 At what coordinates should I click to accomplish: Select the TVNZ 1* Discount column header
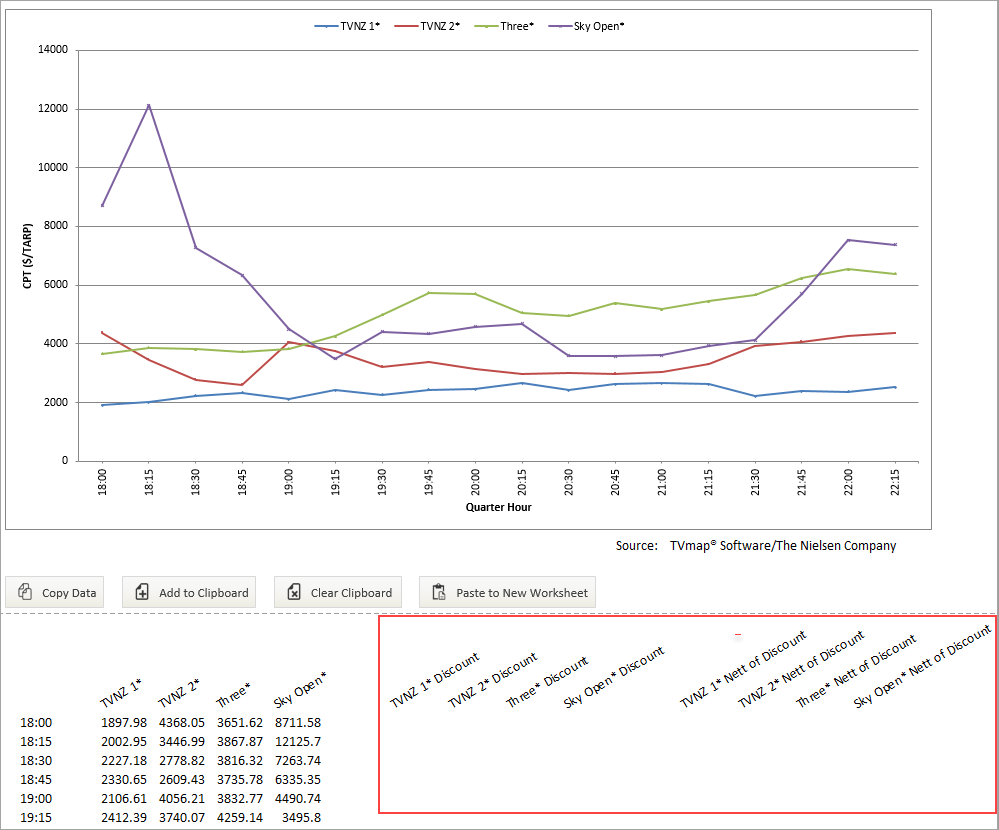pos(435,680)
